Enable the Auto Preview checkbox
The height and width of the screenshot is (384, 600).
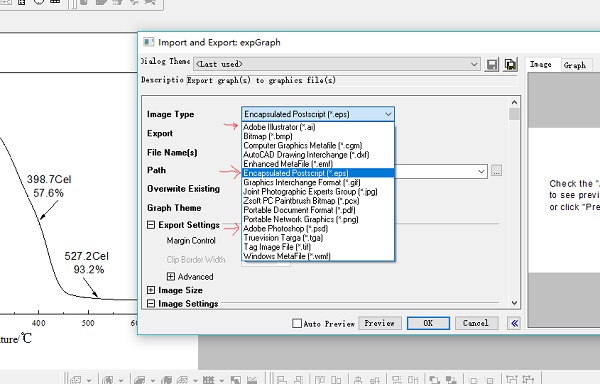pyautogui.click(x=297, y=323)
